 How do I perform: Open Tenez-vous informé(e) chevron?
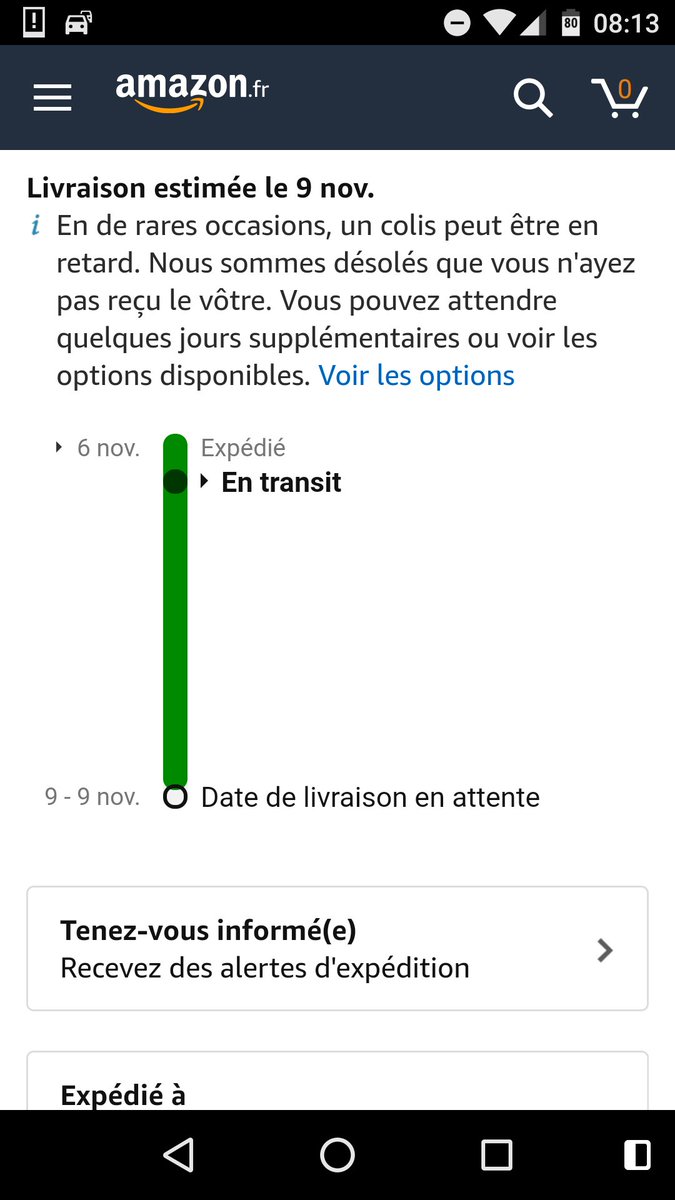604,950
